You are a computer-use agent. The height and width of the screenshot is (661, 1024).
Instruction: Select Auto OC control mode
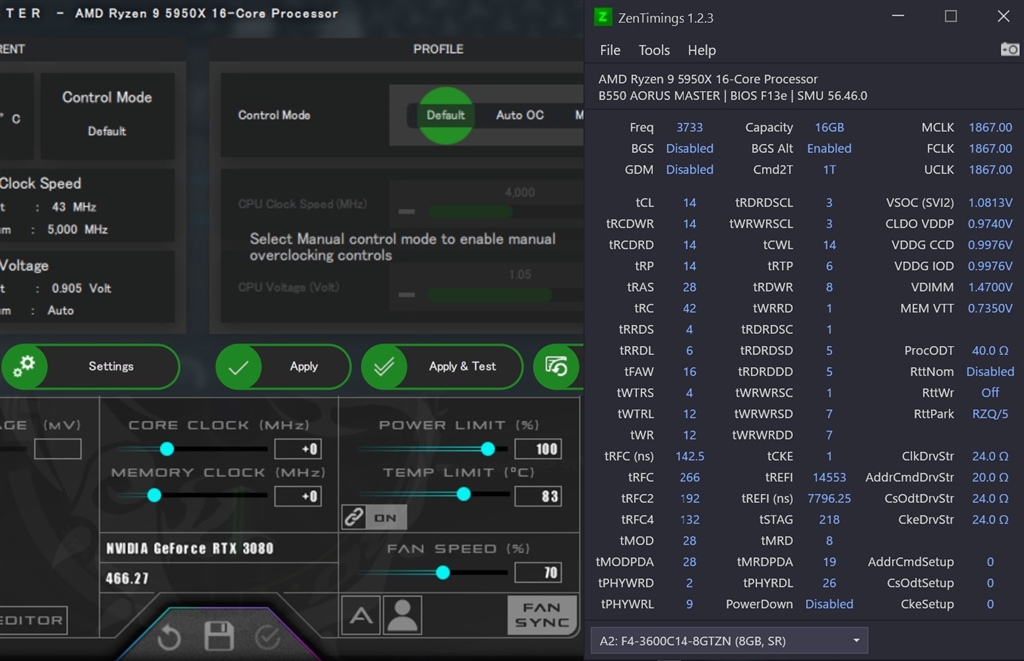(x=520, y=115)
